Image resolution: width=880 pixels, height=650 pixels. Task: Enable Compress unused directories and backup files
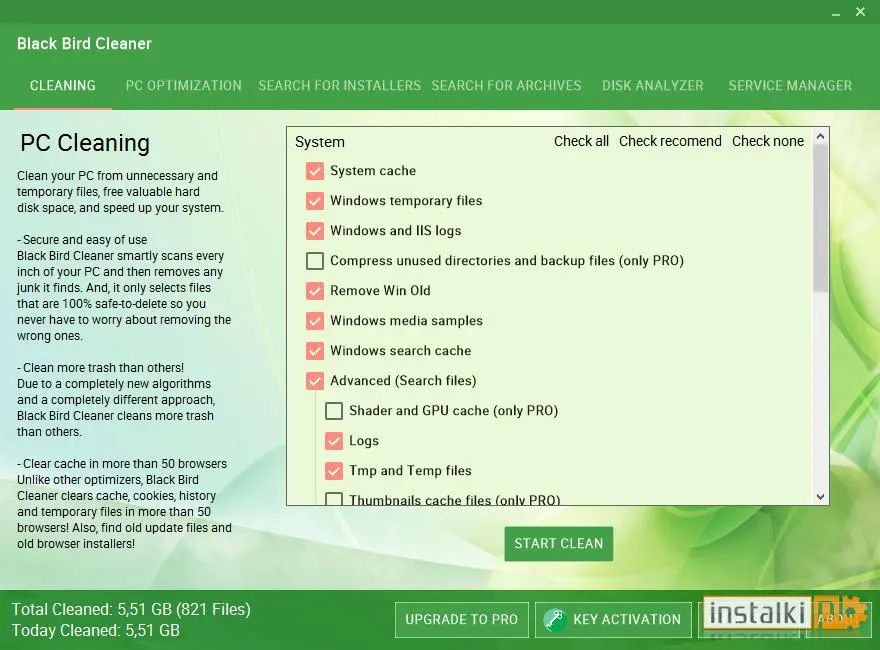pos(315,260)
